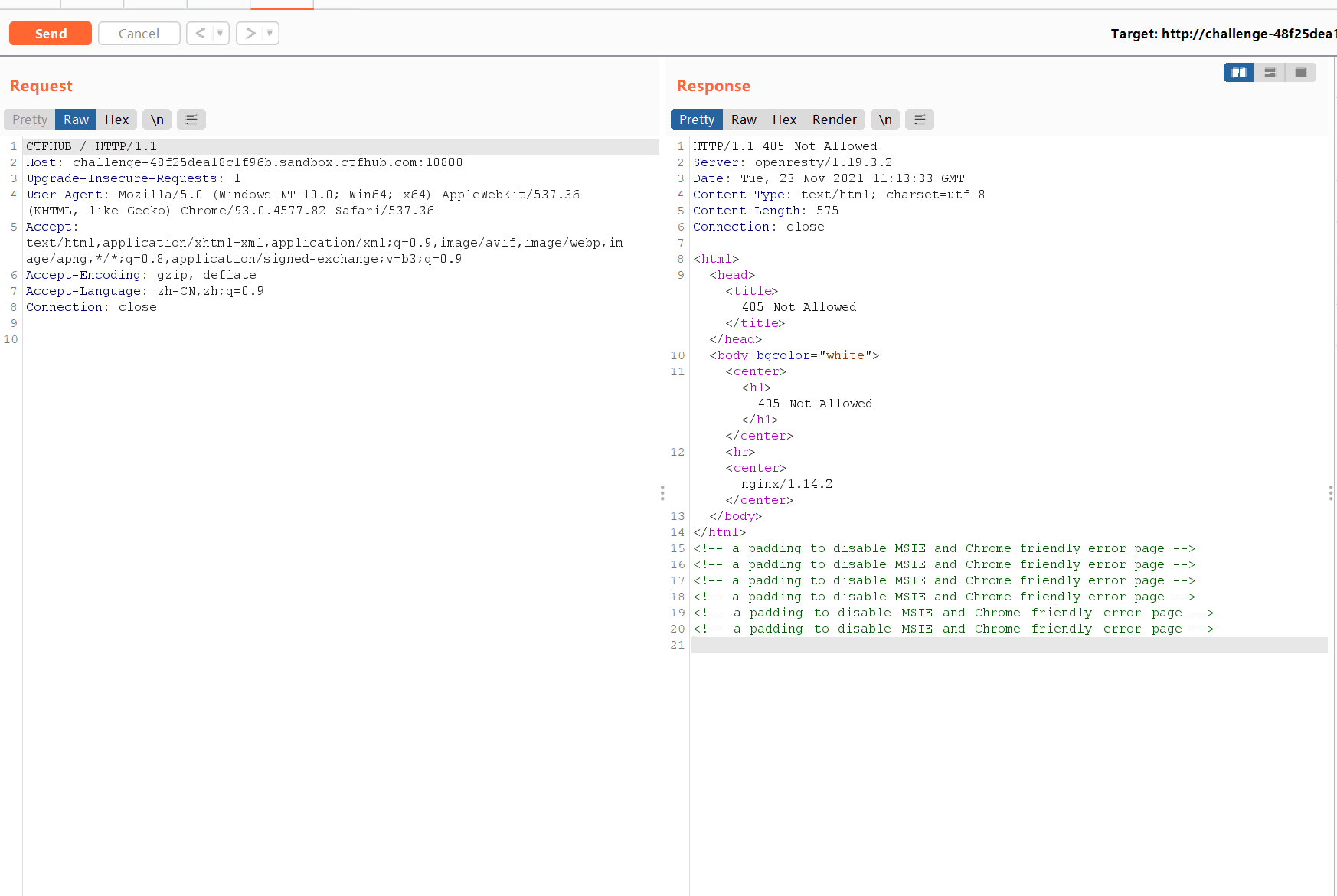The height and width of the screenshot is (896, 1337).
Task: Click the 'Content-Length: 575' response header
Action: tap(766, 211)
